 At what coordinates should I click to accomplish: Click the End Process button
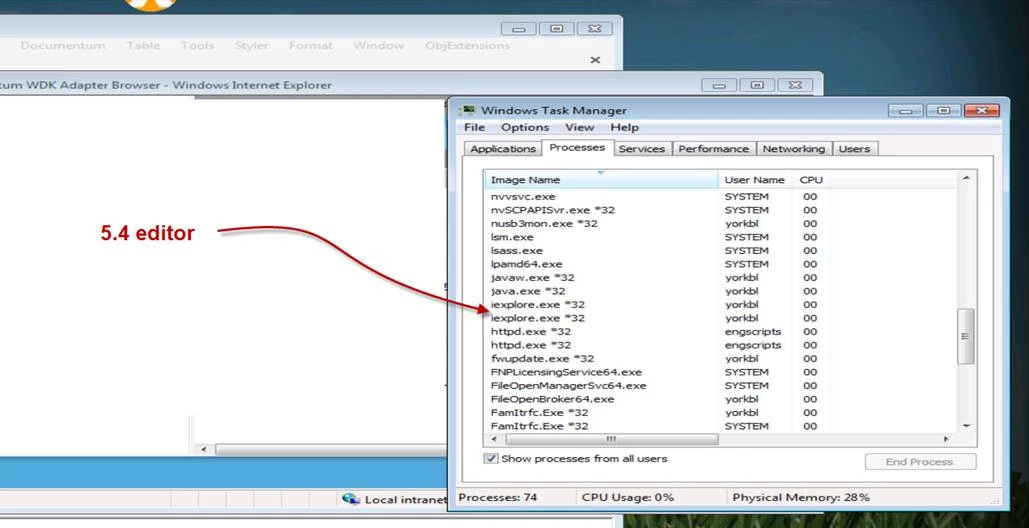pyautogui.click(x=920, y=462)
